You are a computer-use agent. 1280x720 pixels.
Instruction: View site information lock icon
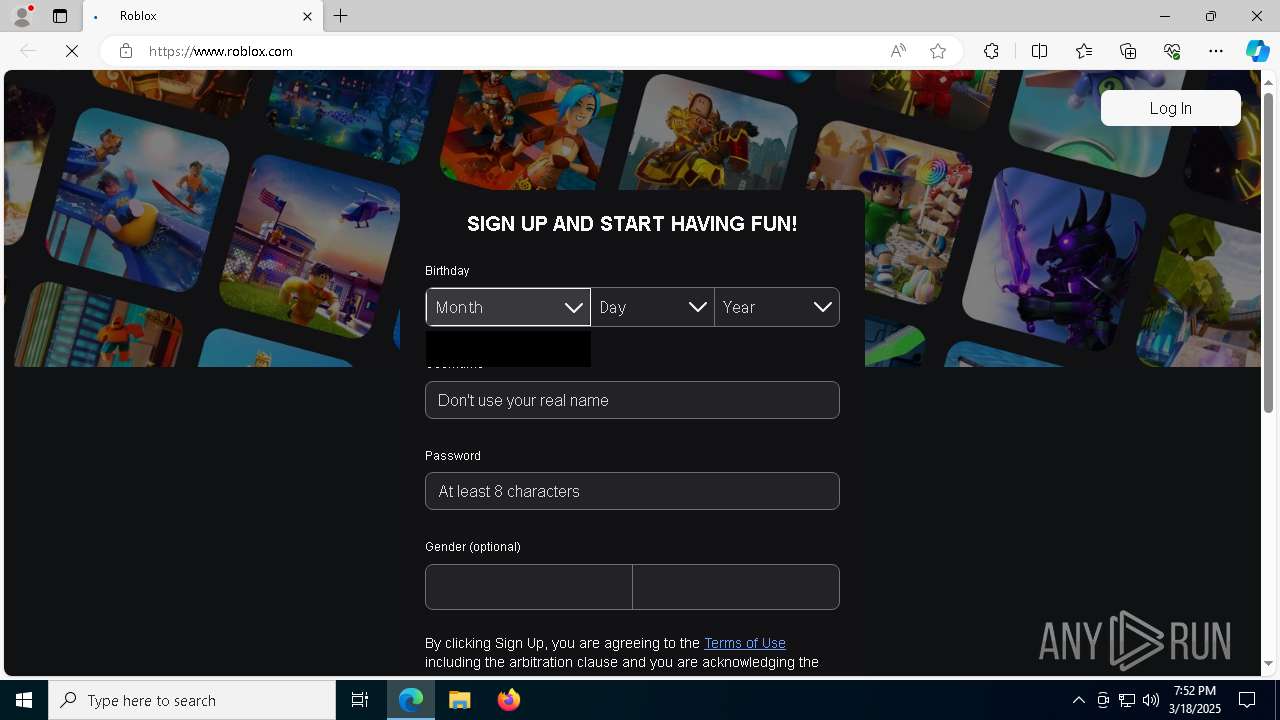[x=126, y=51]
